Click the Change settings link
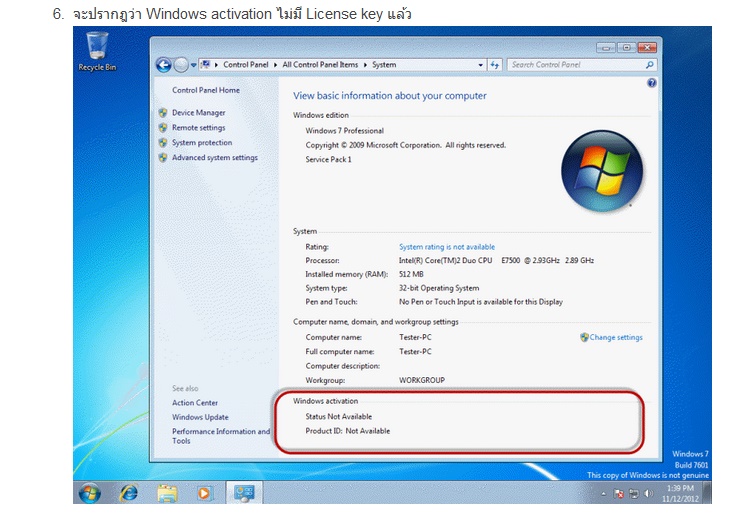 pos(616,337)
